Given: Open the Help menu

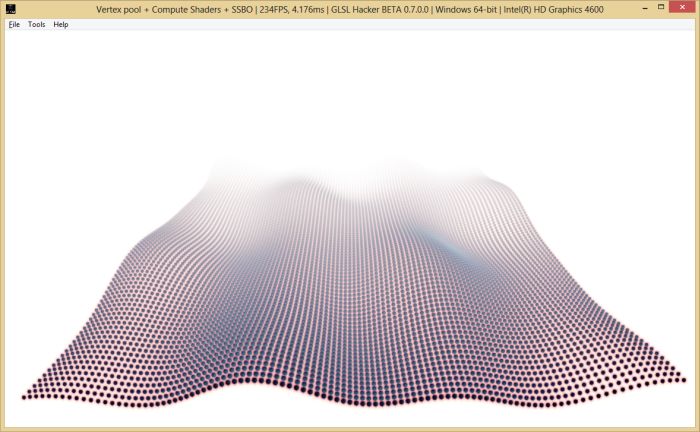Looking at the screenshot, I should coord(61,24).
